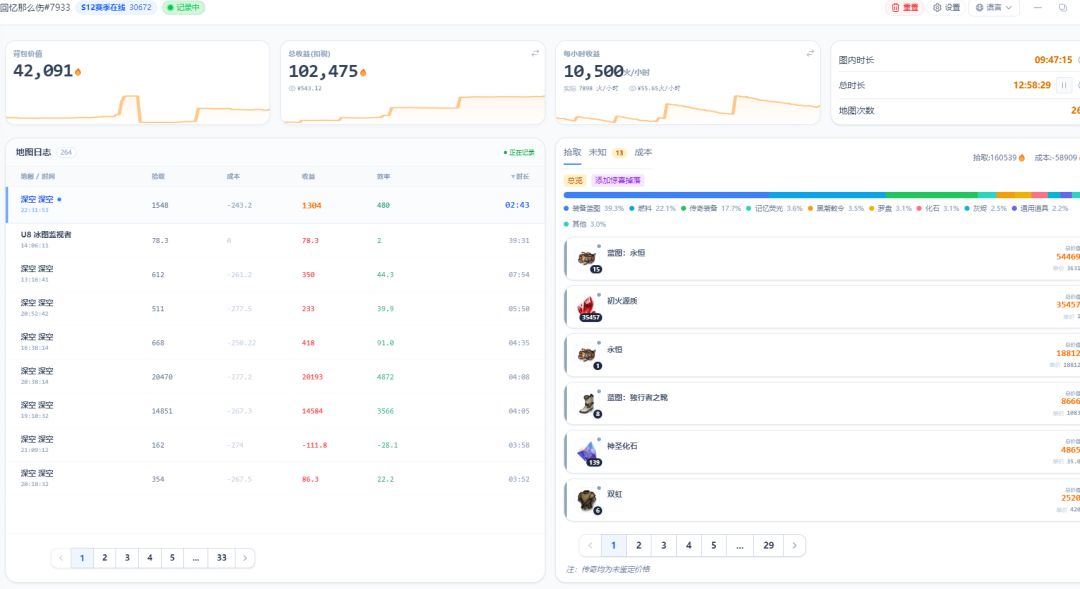This screenshot has height=589, width=1080.
Task: Pause the 总时长 timer
Action: click(1064, 85)
